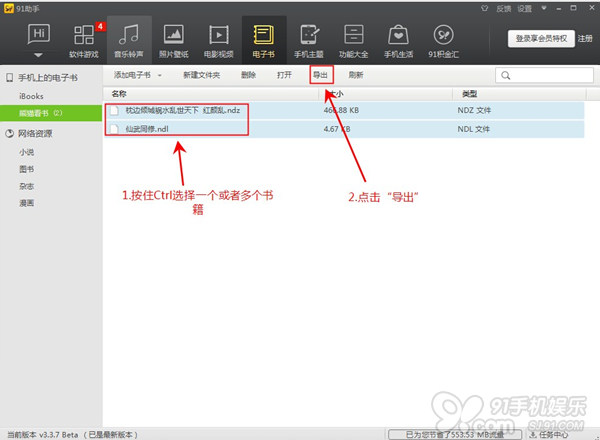
Task: Click the 刷新 refresh toolbar button
Action: point(356,75)
